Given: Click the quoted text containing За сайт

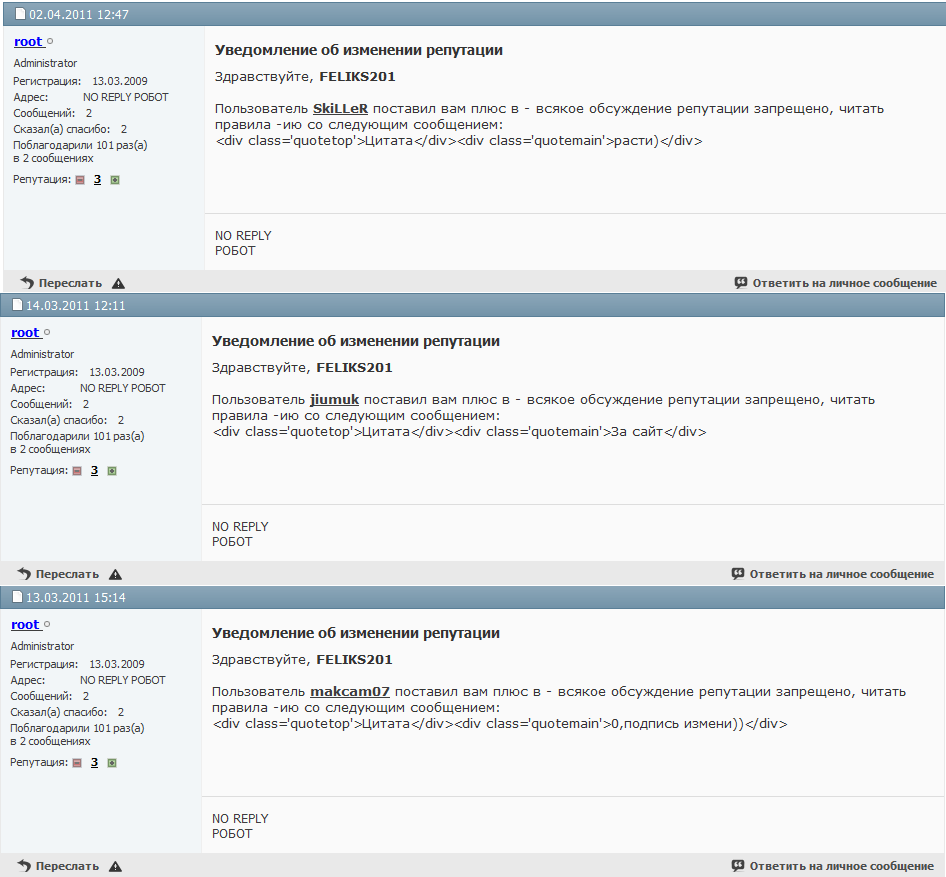Looking at the screenshot, I should point(459,432).
